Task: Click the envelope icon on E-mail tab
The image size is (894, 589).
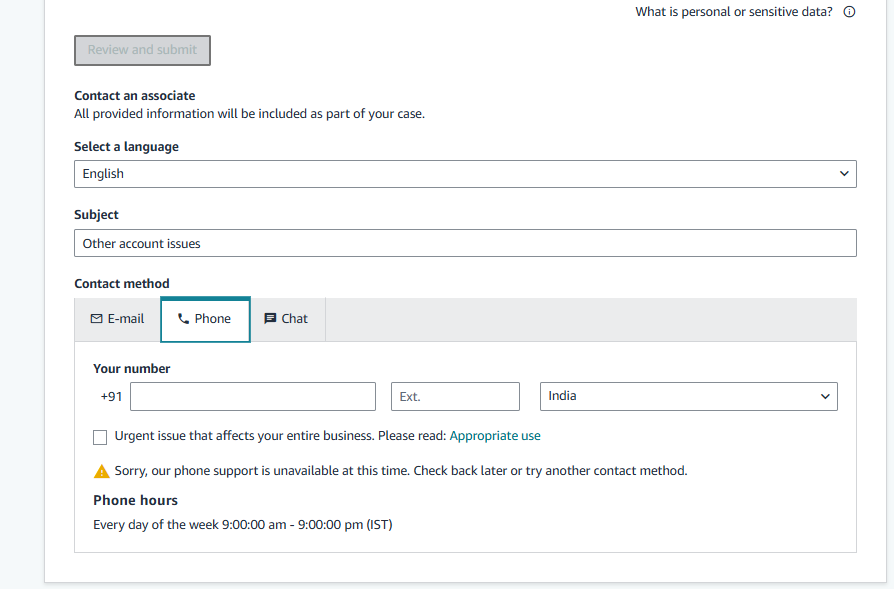Action: click(96, 319)
